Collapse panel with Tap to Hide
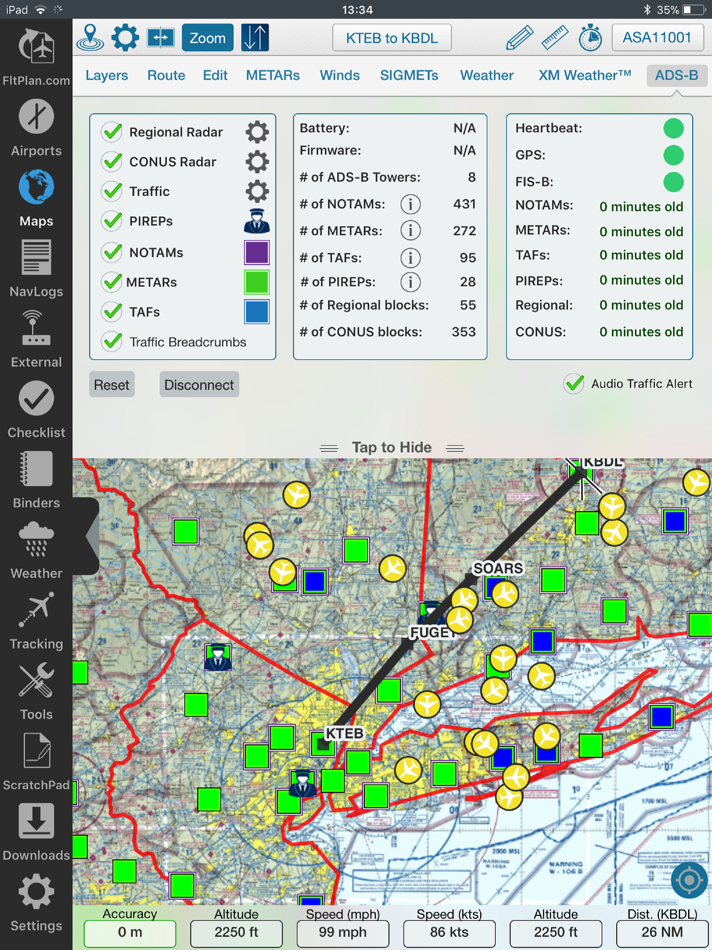This screenshot has width=712, height=950. (391, 448)
